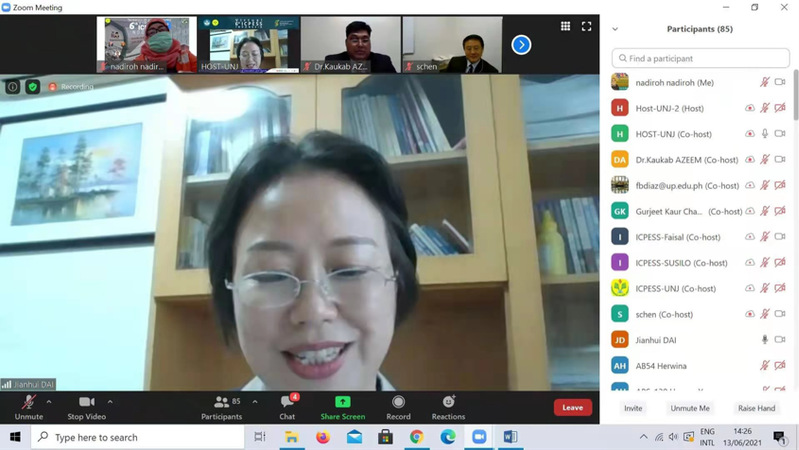Open the Participants panel icon

tap(221, 405)
